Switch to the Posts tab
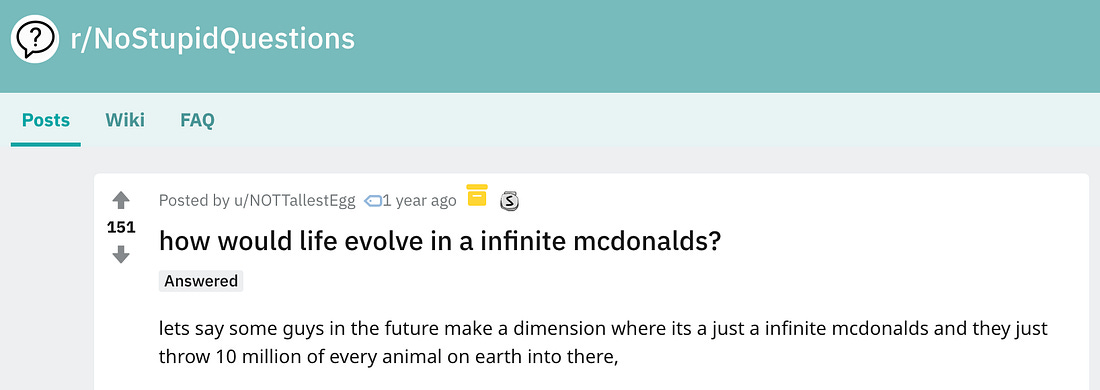This screenshot has width=1100, height=390. [46, 121]
